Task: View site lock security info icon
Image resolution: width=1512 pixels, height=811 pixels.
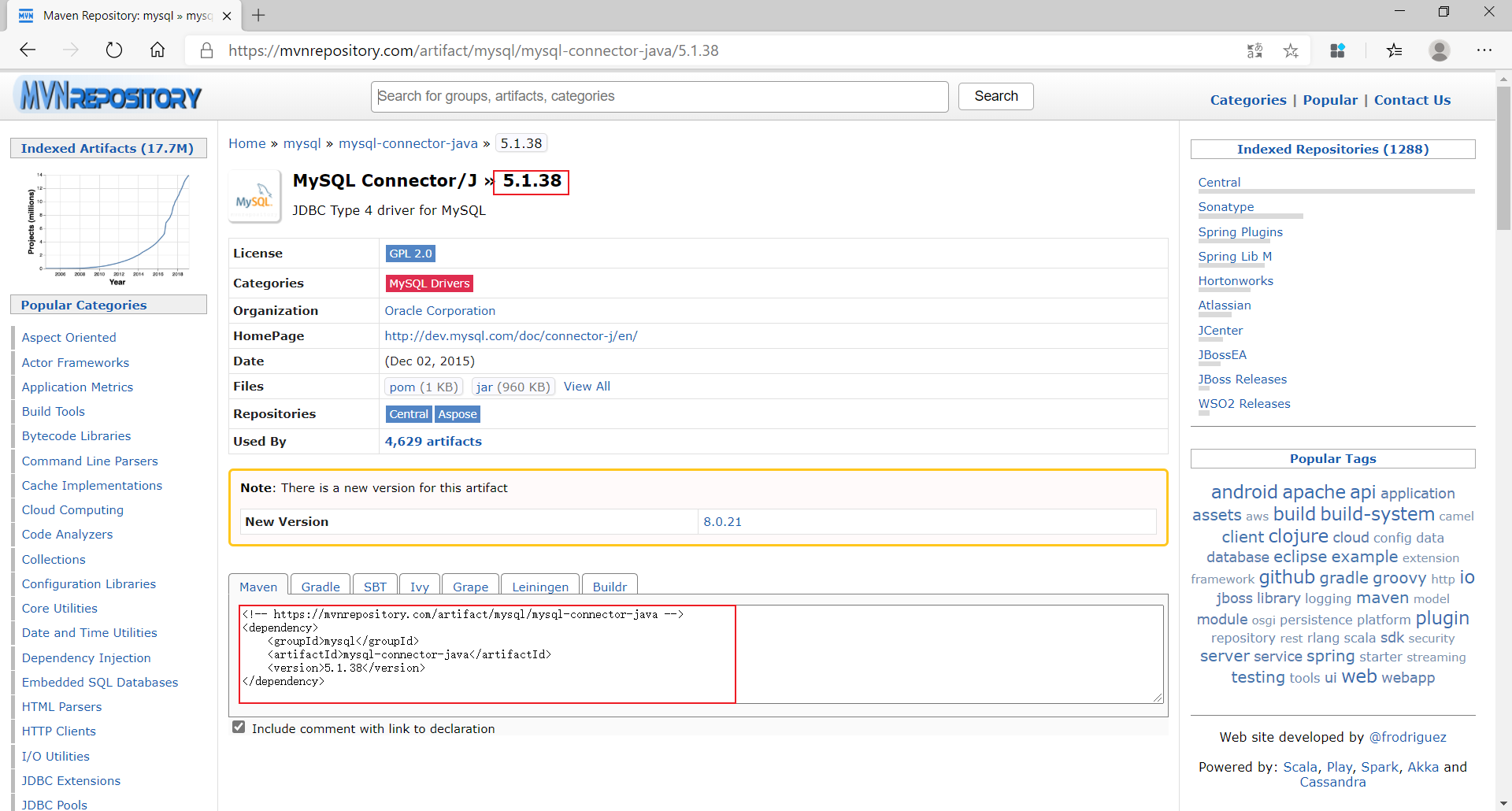Action: click(x=206, y=50)
